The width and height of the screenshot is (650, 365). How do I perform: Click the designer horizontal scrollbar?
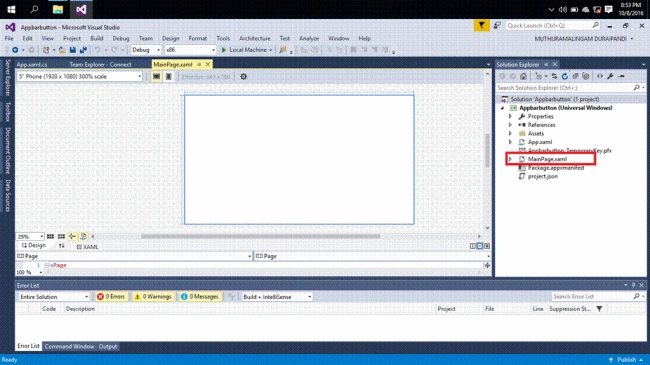click(x=260, y=236)
